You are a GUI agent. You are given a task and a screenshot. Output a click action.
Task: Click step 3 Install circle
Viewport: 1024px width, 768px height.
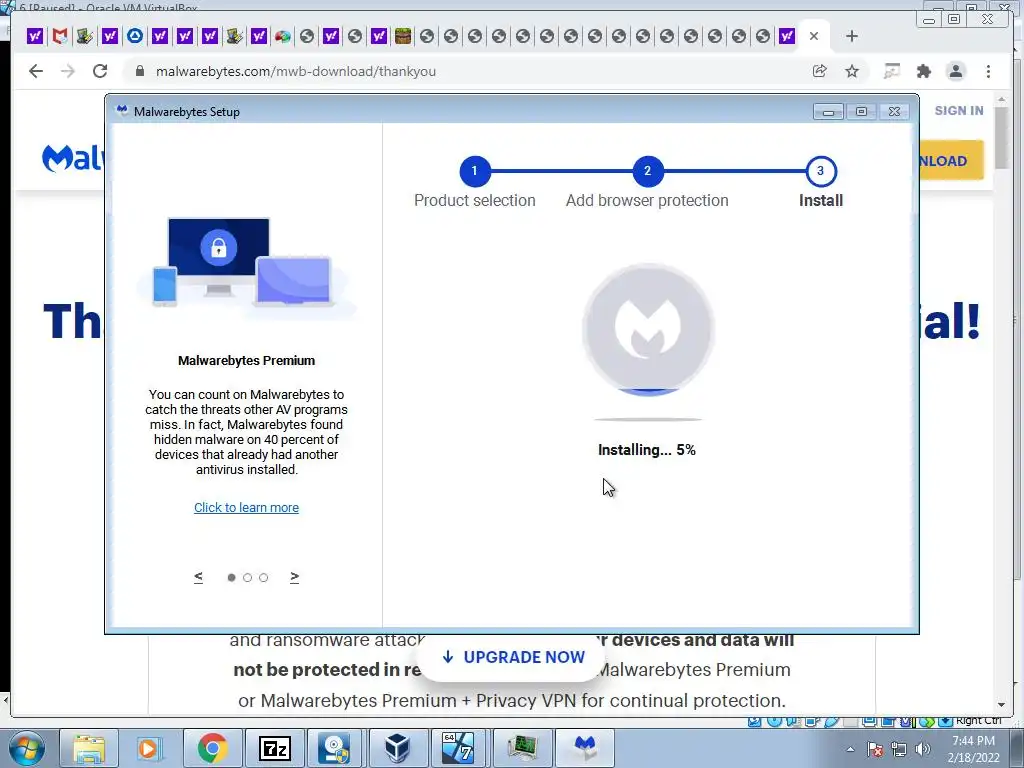pyautogui.click(x=820, y=171)
